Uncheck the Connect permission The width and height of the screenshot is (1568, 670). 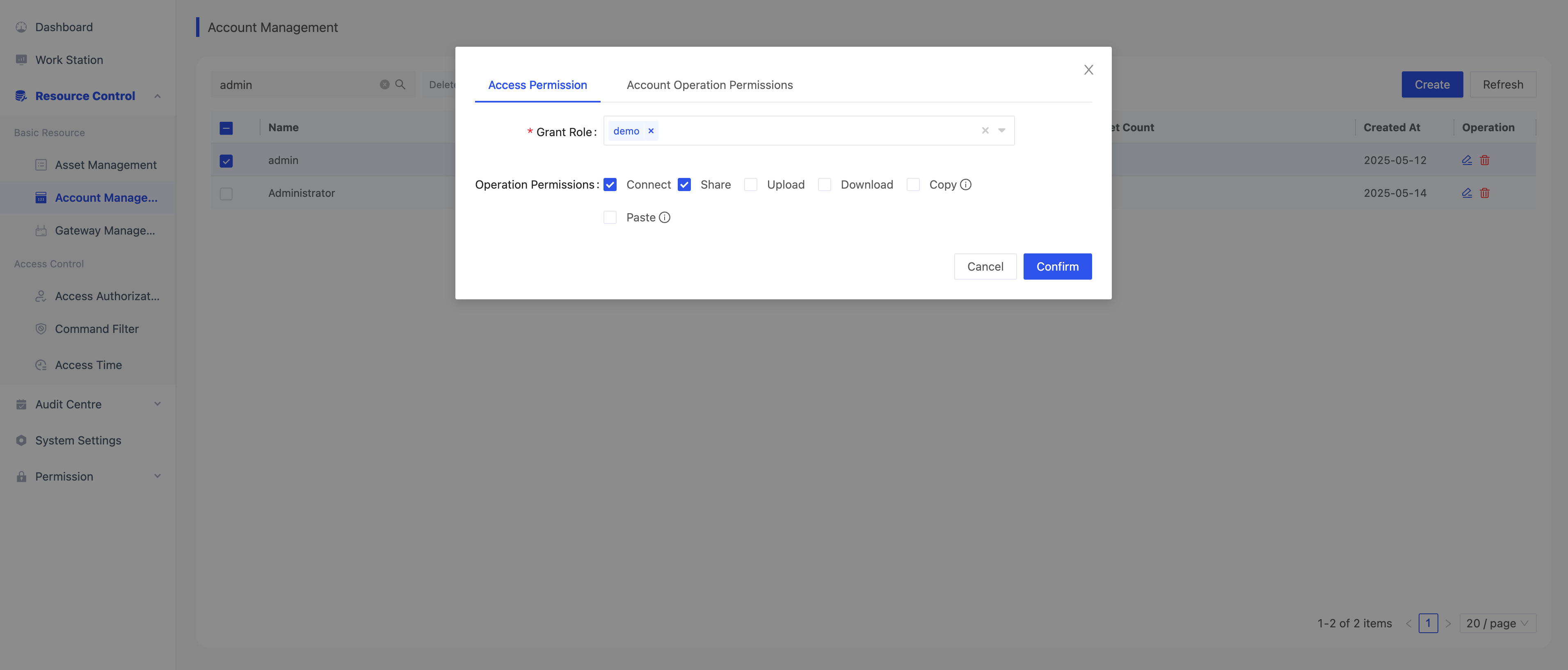pyautogui.click(x=610, y=185)
